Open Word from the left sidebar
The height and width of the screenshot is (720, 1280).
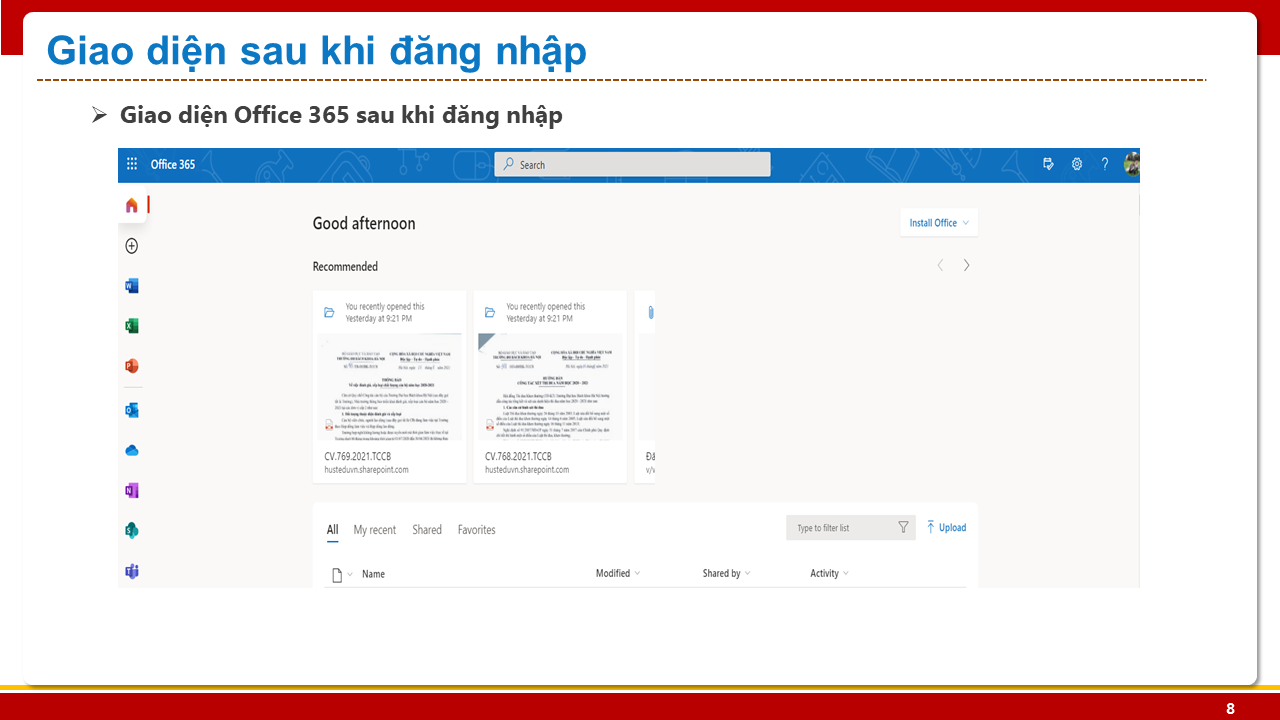pyautogui.click(x=132, y=286)
